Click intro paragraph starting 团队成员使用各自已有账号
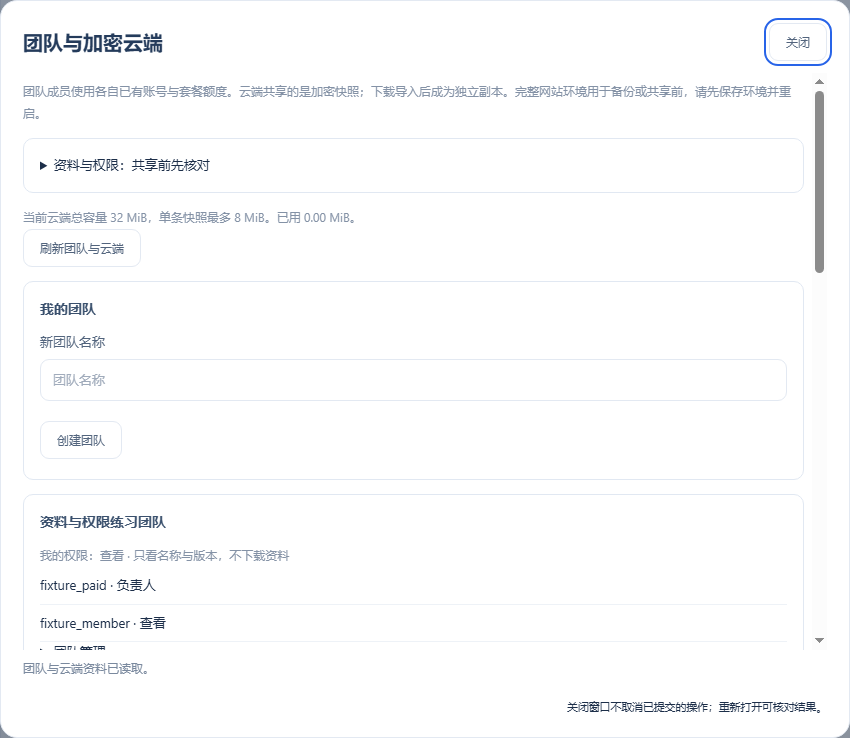The width and height of the screenshot is (850, 738). click(x=407, y=102)
